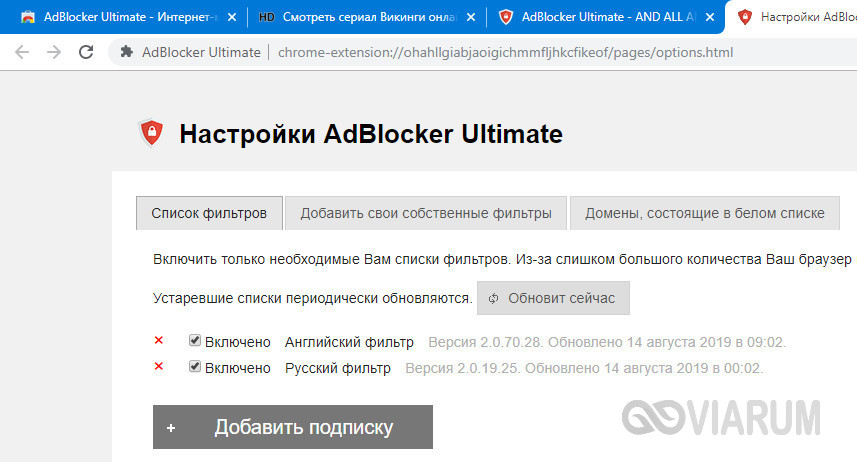
Task: Open the Список фильтров tab
Action: 209,213
